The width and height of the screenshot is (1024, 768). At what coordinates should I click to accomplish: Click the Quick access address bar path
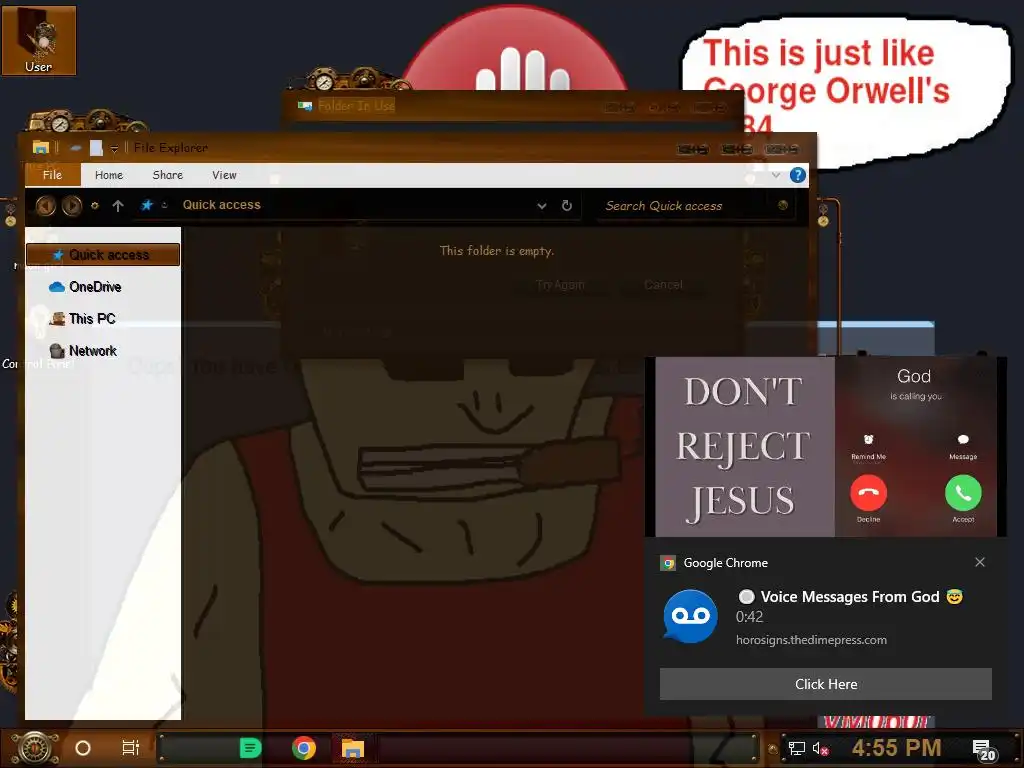click(221, 205)
